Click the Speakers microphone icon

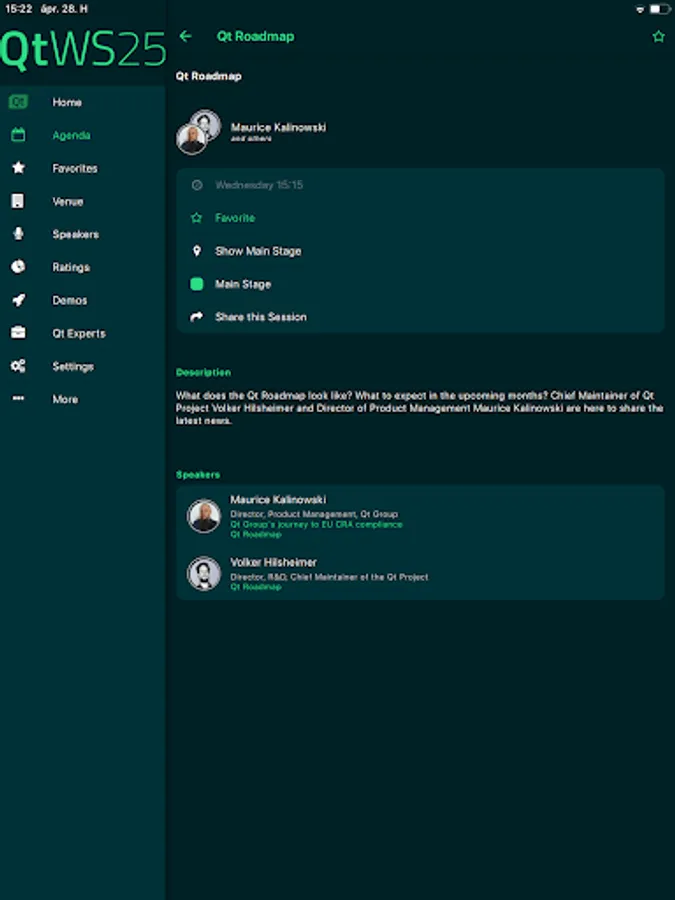pos(18,234)
